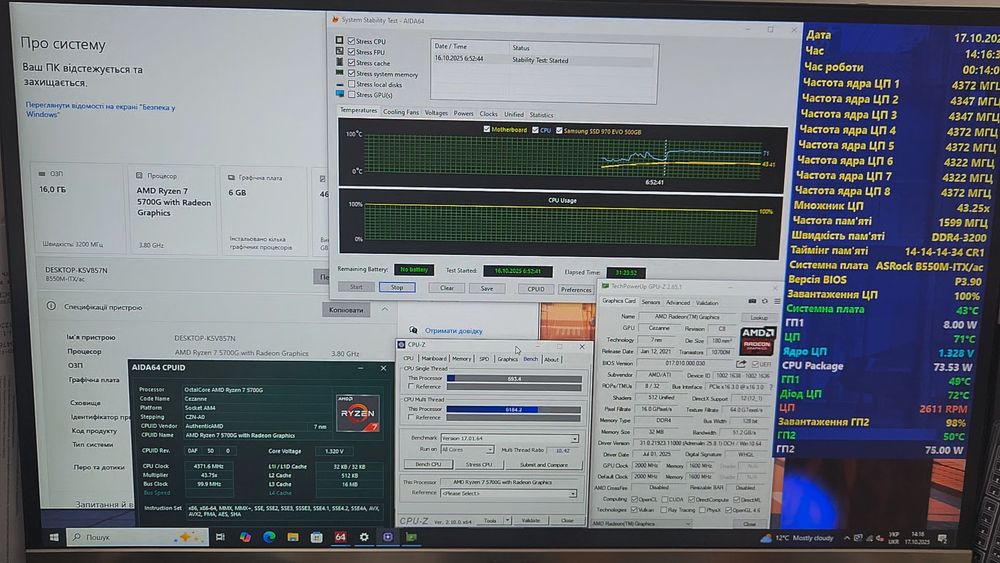
Task: Open File Explorer from the taskbar
Action: coord(292,537)
